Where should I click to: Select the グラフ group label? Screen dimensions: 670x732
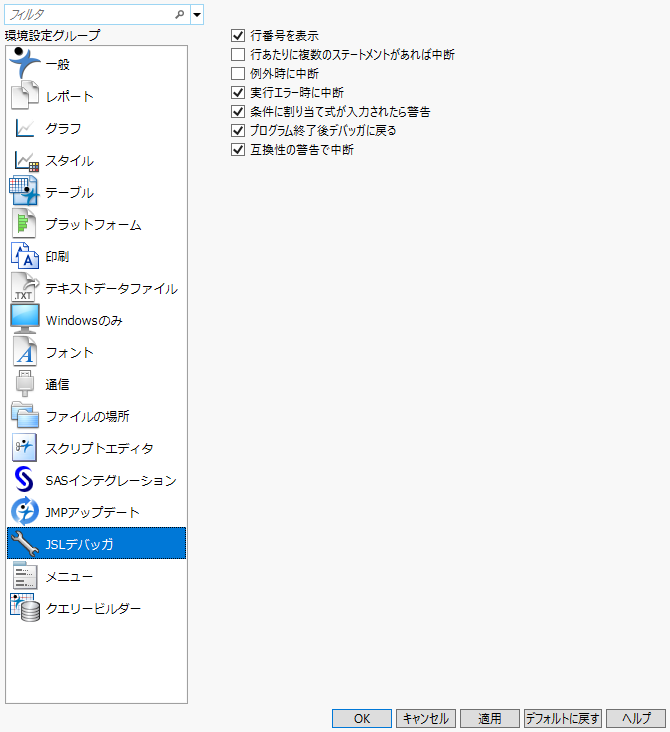(63, 128)
